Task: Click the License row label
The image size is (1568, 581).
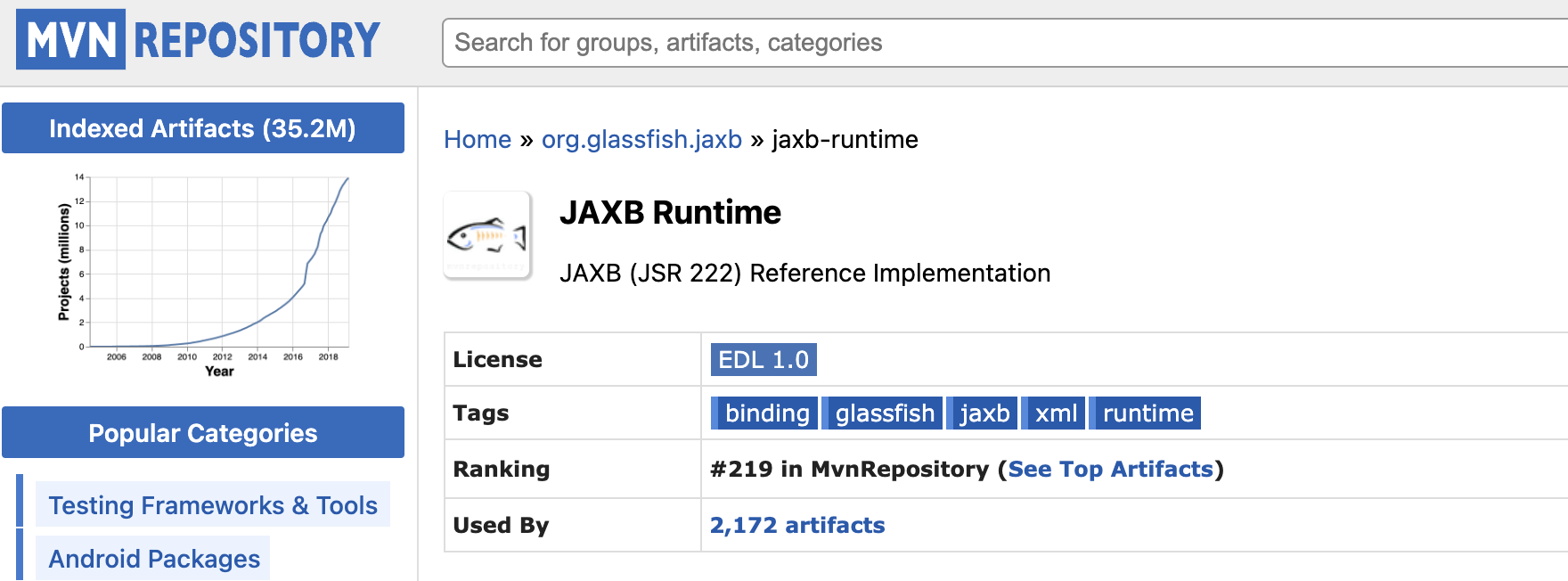Action: pyautogui.click(x=497, y=360)
